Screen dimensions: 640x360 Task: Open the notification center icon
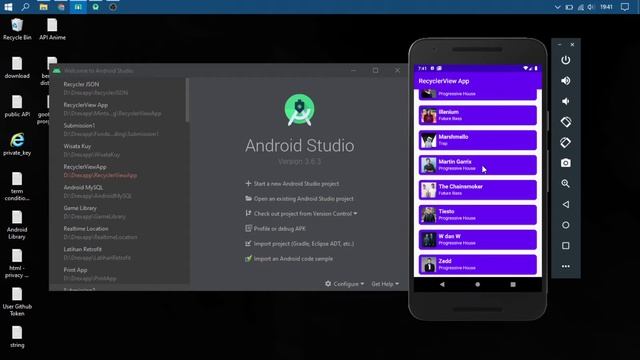(625, 7)
